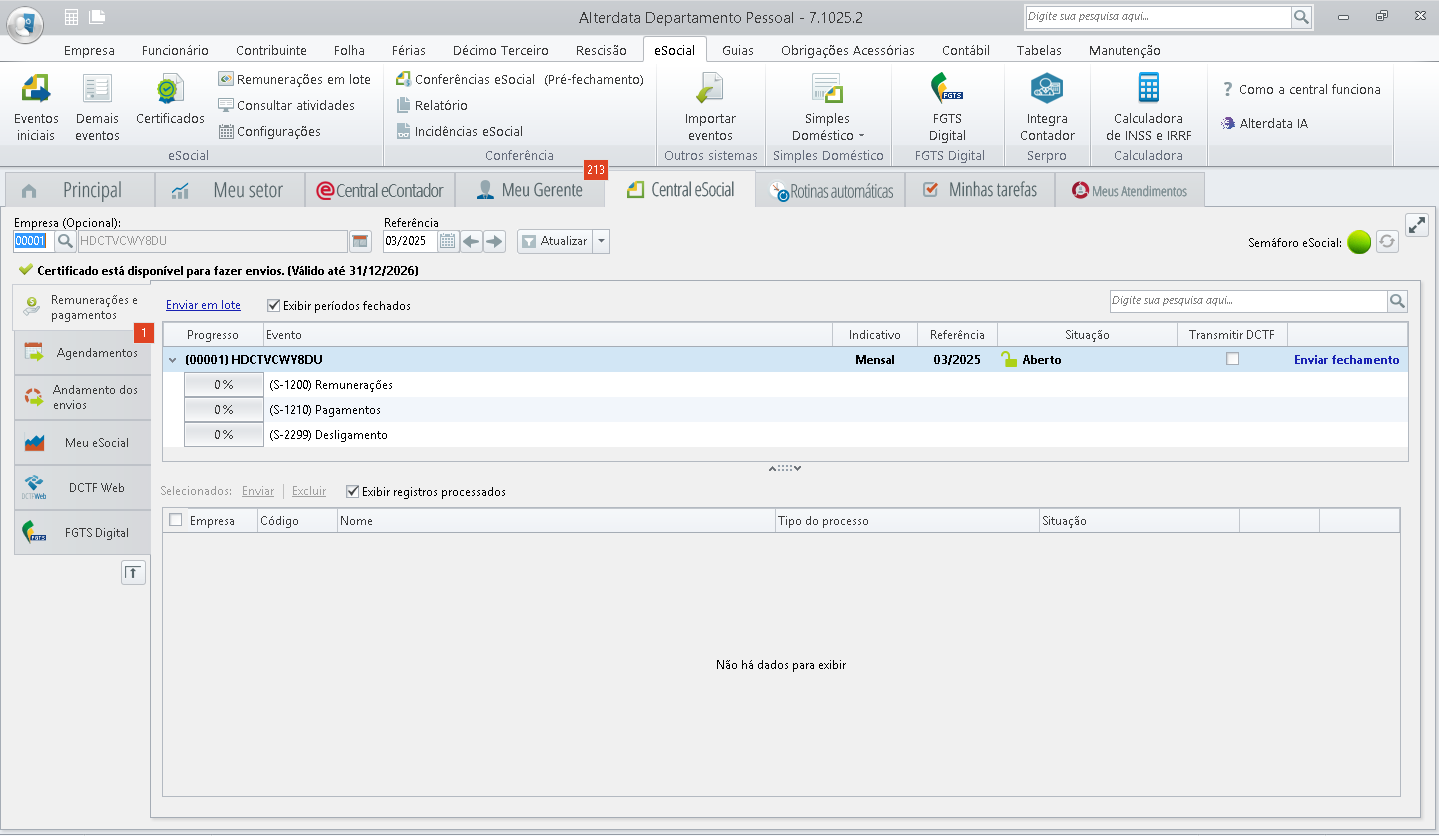Click 0% progress of S-1210 Pagamentos
1439x836 pixels.
pos(223,410)
